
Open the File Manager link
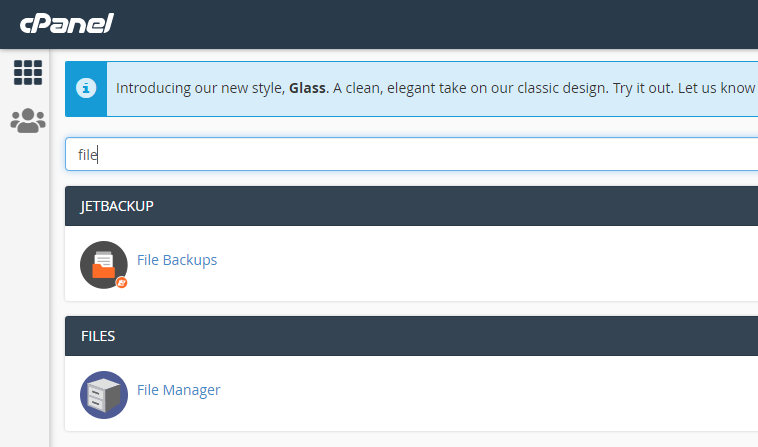(x=178, y=390)
